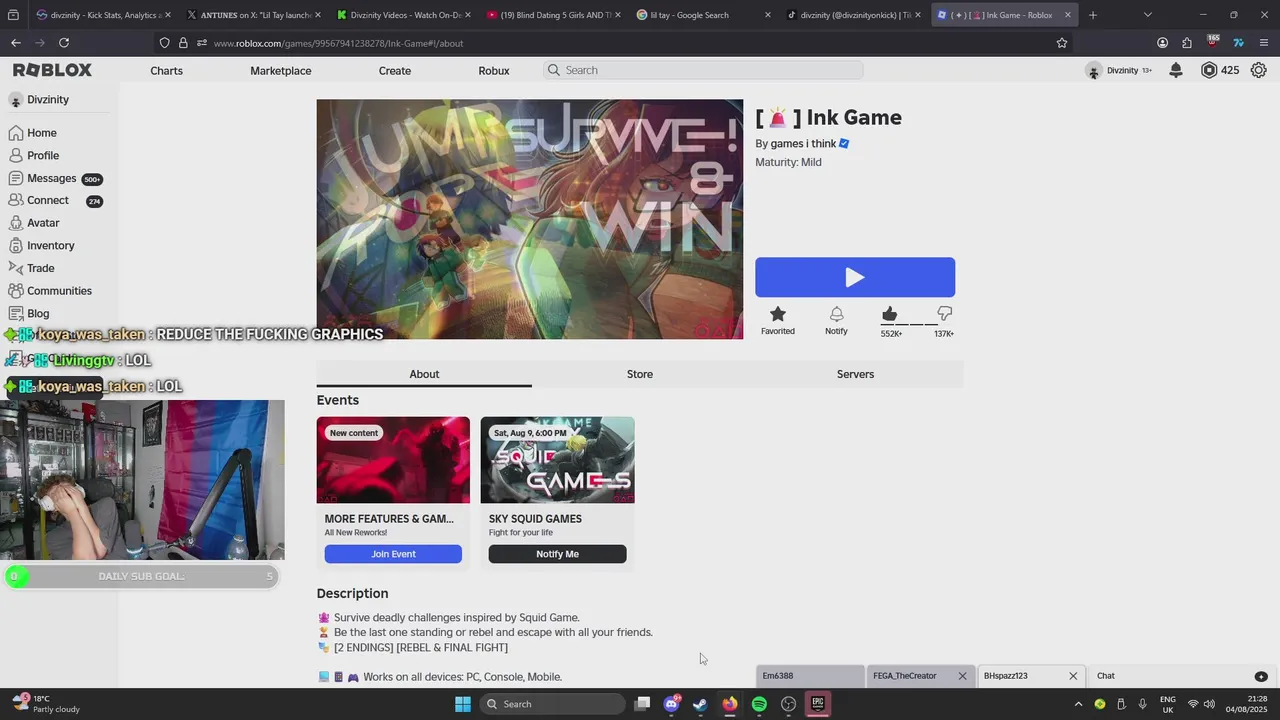Click the Roblox logo
The height and width of the screenshot is (720, 1280).
pyautogui.click(x=52, y=70)
